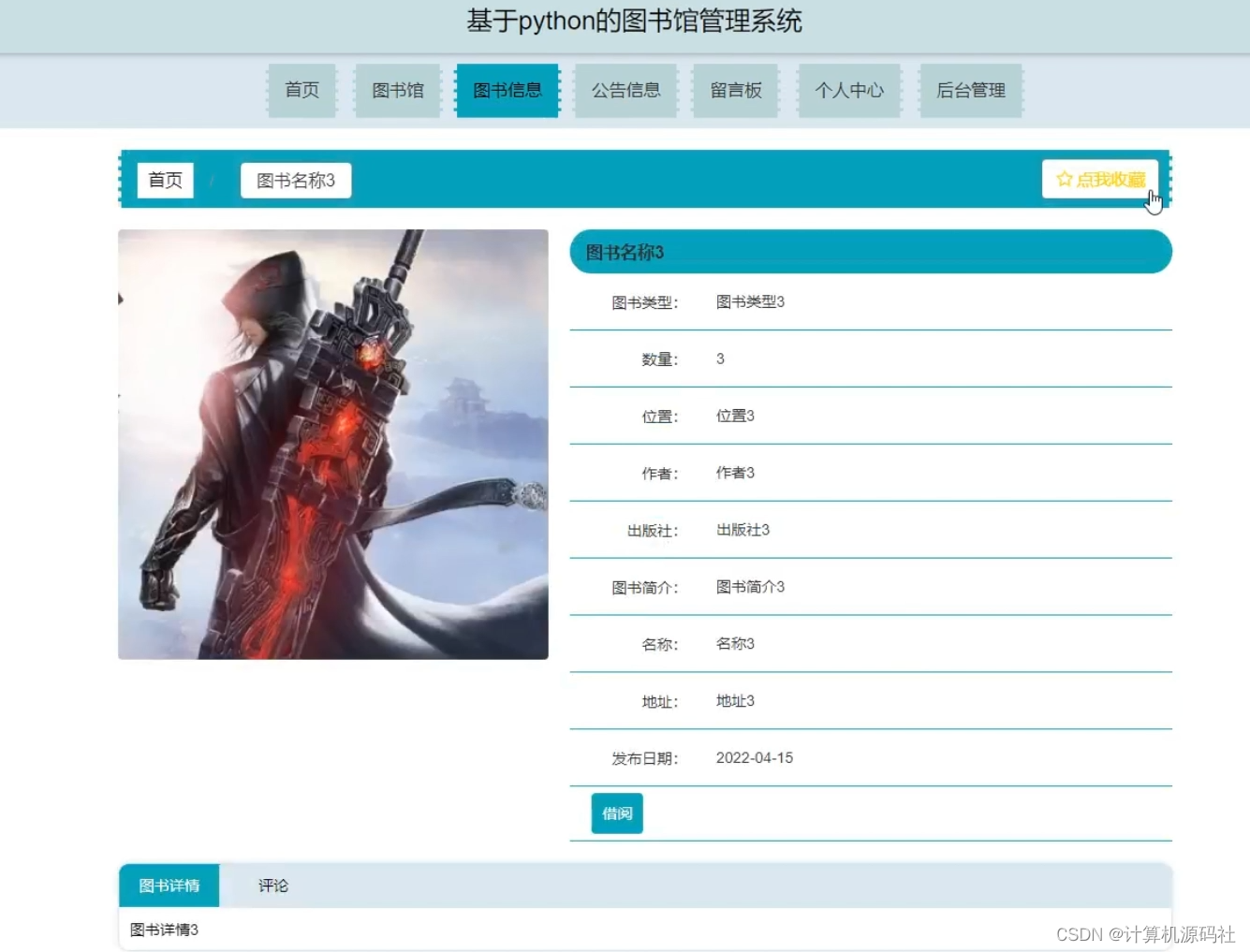Click the 图书简介3 value text
This screenshot has width=1250, height=952.
(x=750, y=587)
